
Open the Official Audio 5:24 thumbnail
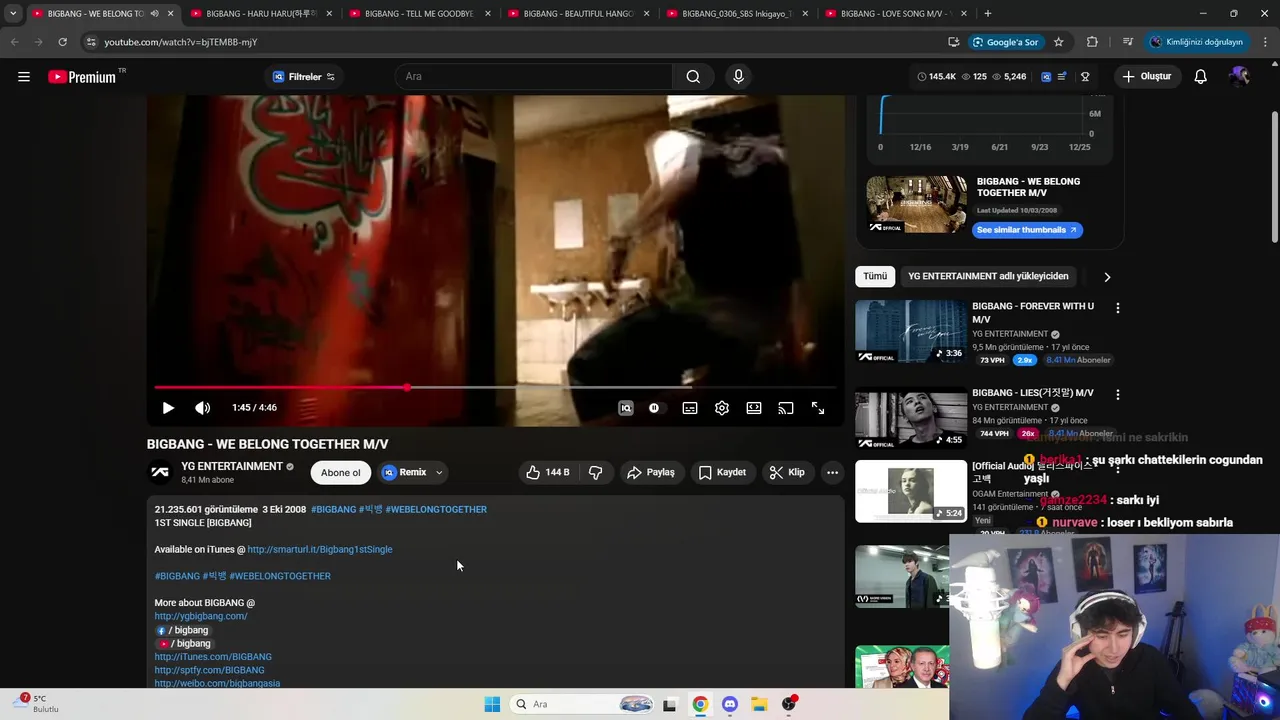911,491
